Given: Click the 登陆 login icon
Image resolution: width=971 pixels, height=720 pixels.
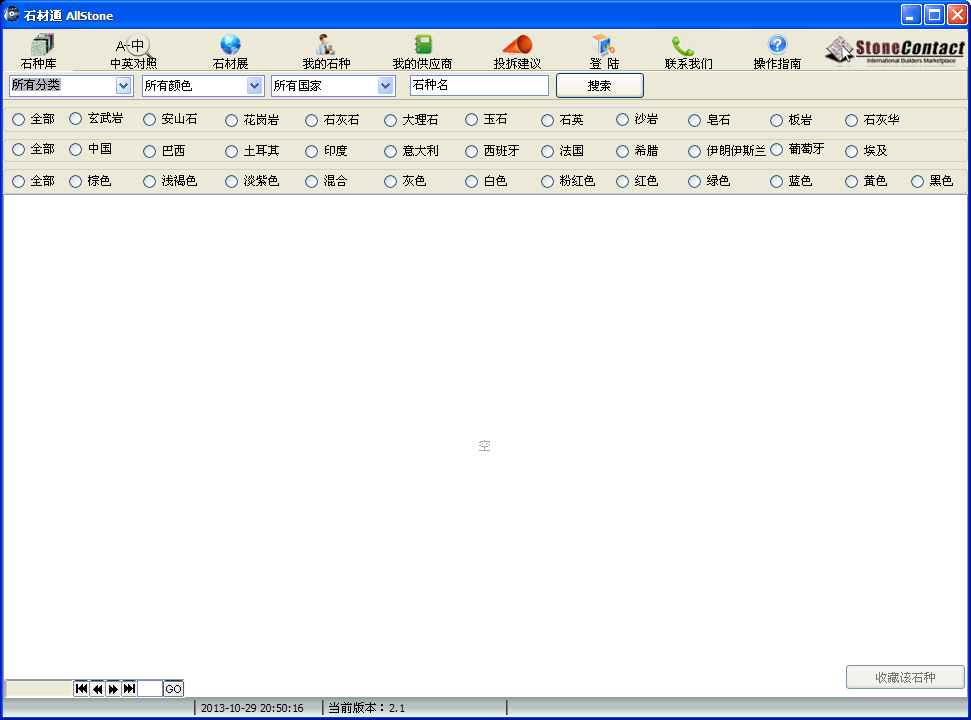Looking at the screenshot, I should [603, 45].
